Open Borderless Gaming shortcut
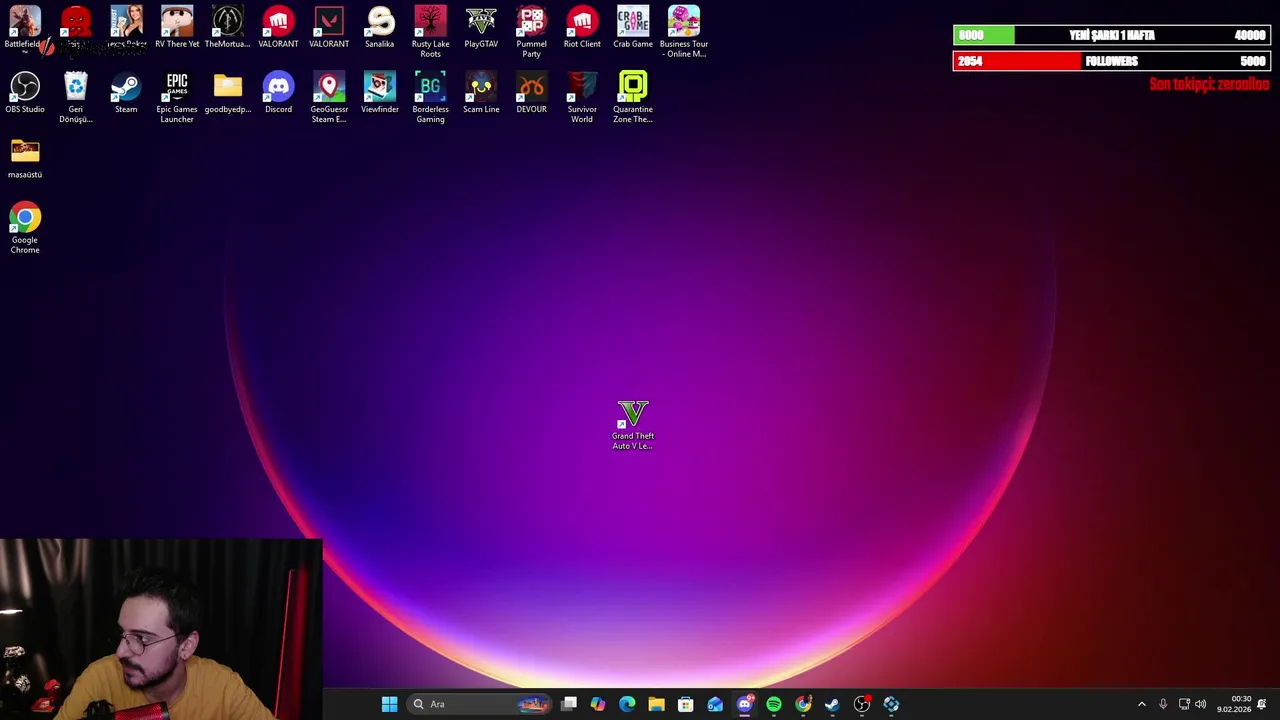 pos(430,97)
